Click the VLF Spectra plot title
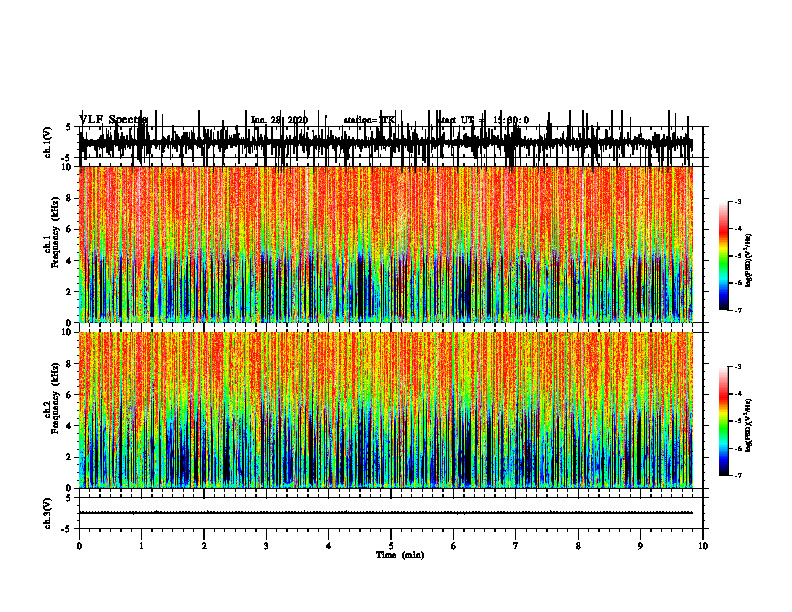The width and height of the screenshot is (792, 612). 113,119
